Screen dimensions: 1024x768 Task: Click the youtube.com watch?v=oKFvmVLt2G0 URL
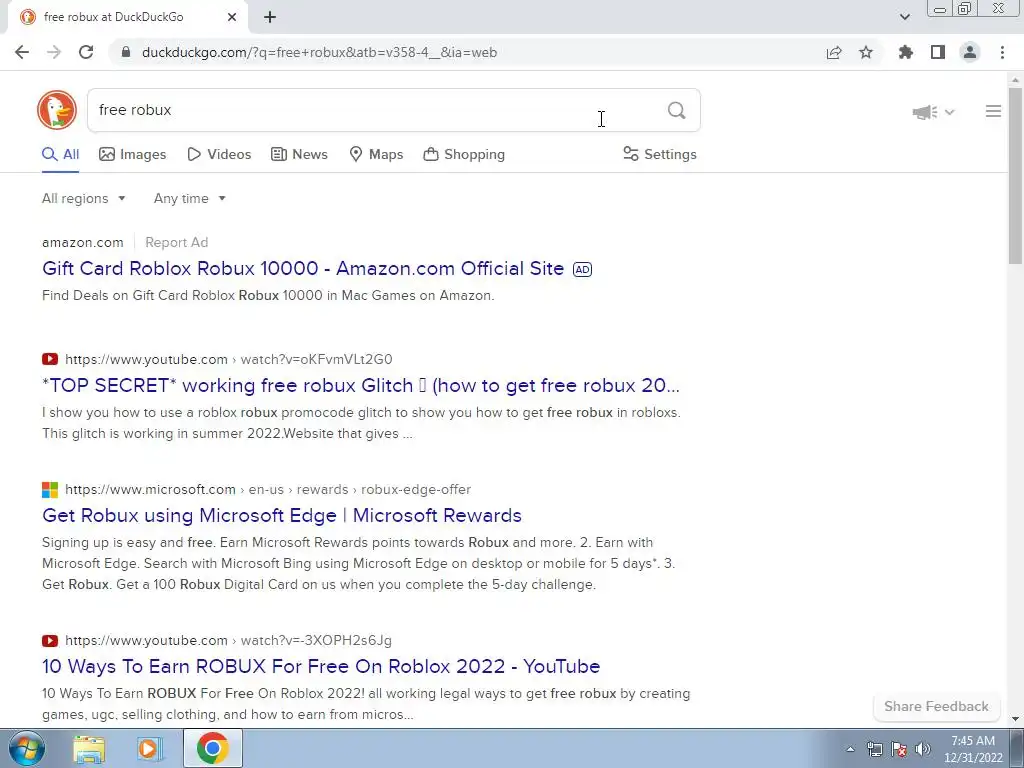(229, 359)
